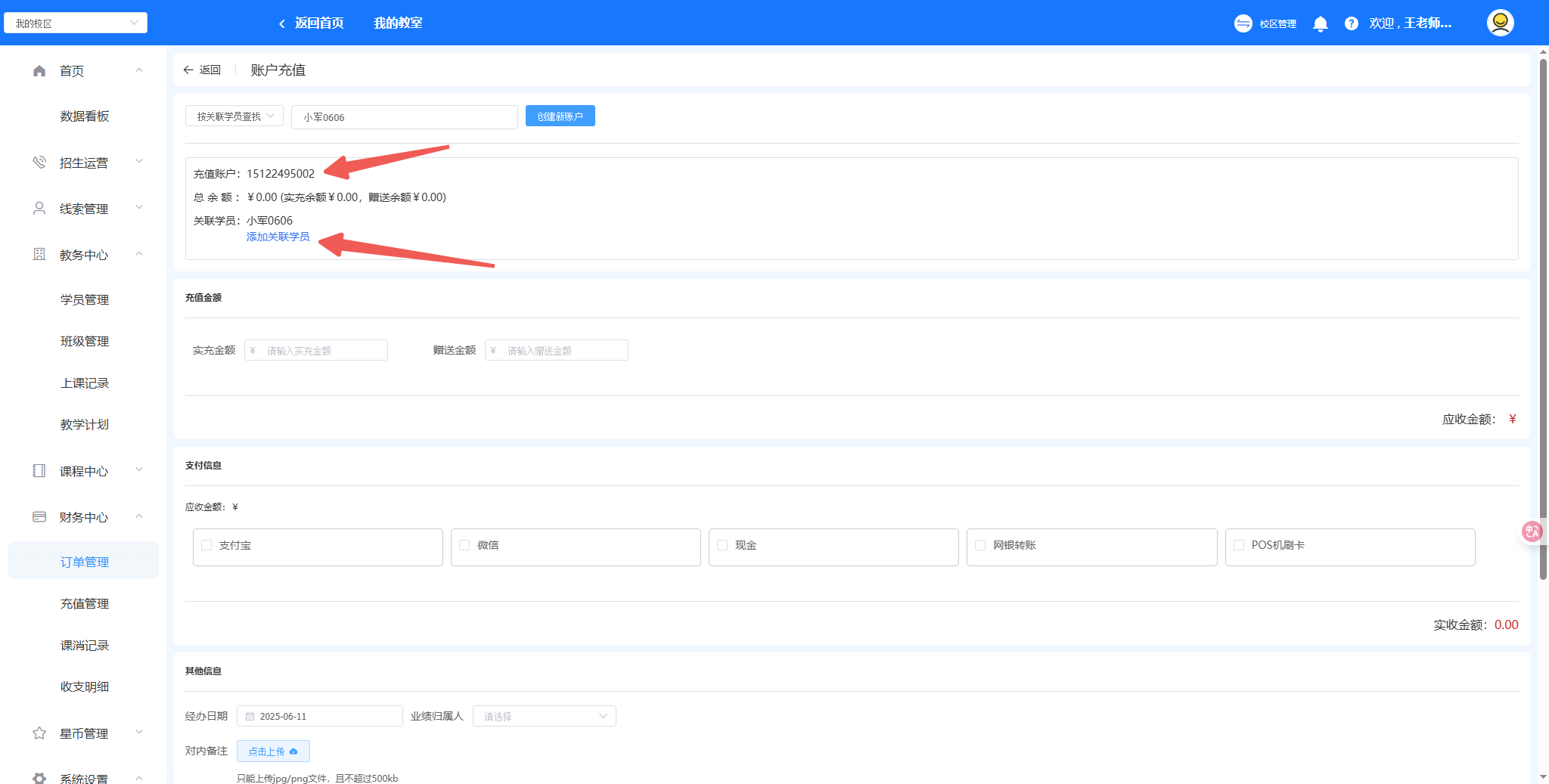Click the person icon beside 线索管理
Screen dimensions: 1549x784
pyautogui.click(x=39, y=209)
